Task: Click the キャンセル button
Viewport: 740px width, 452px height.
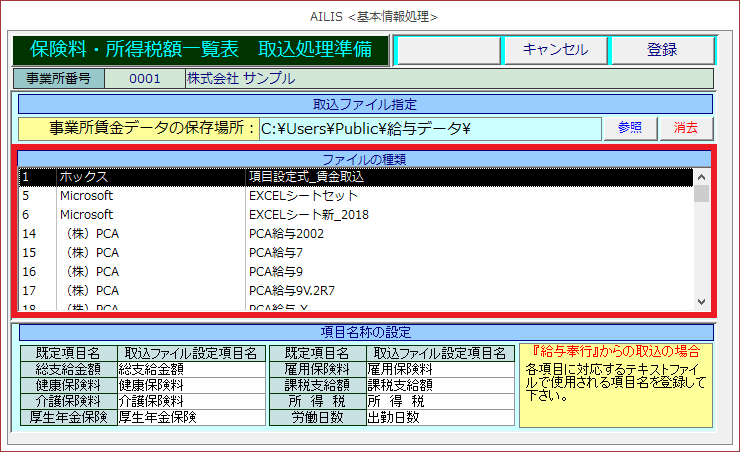Action: pyautogui.click(x=555, y=50)
